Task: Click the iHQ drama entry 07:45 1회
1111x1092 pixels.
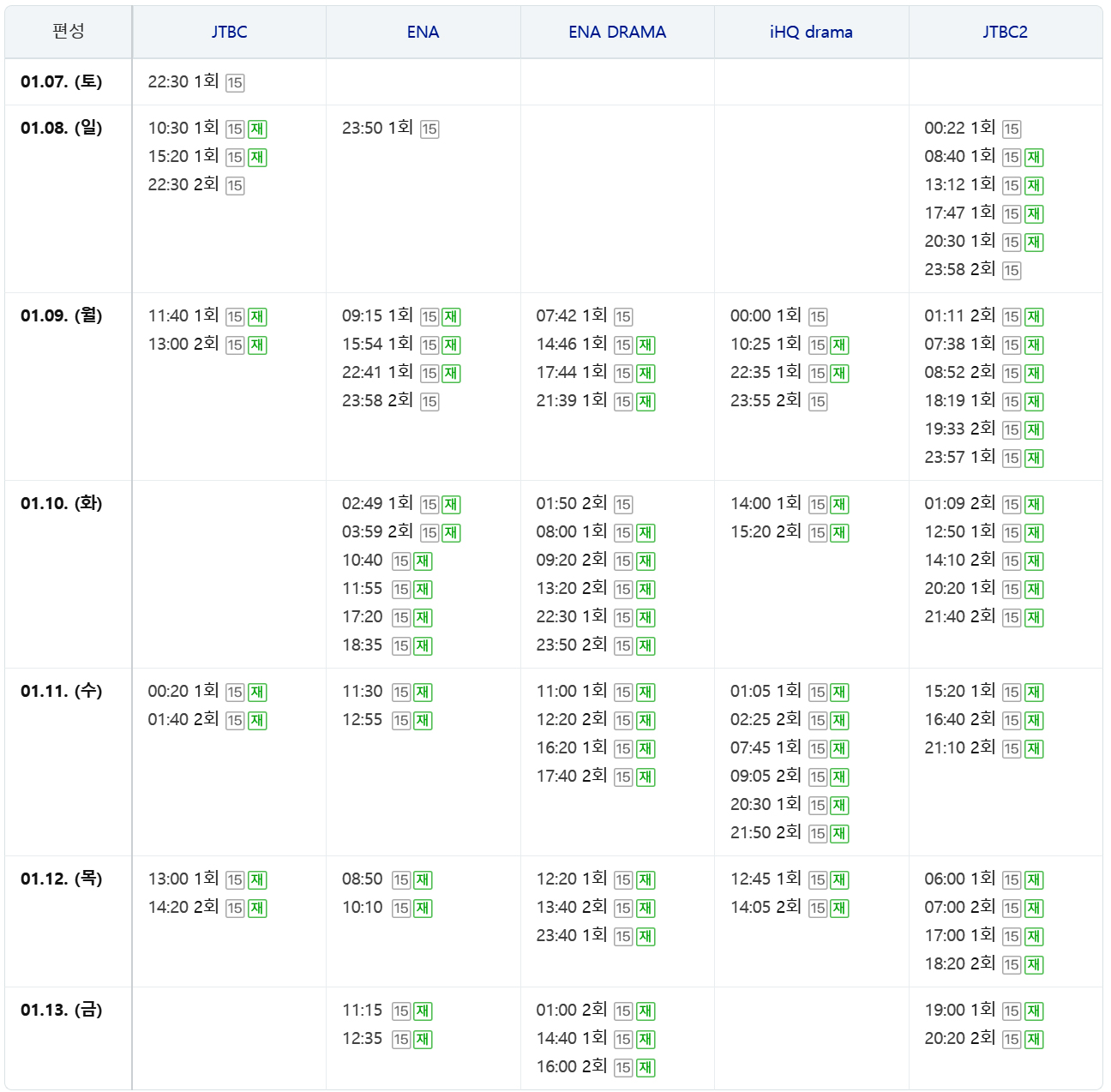Action: 766,747
